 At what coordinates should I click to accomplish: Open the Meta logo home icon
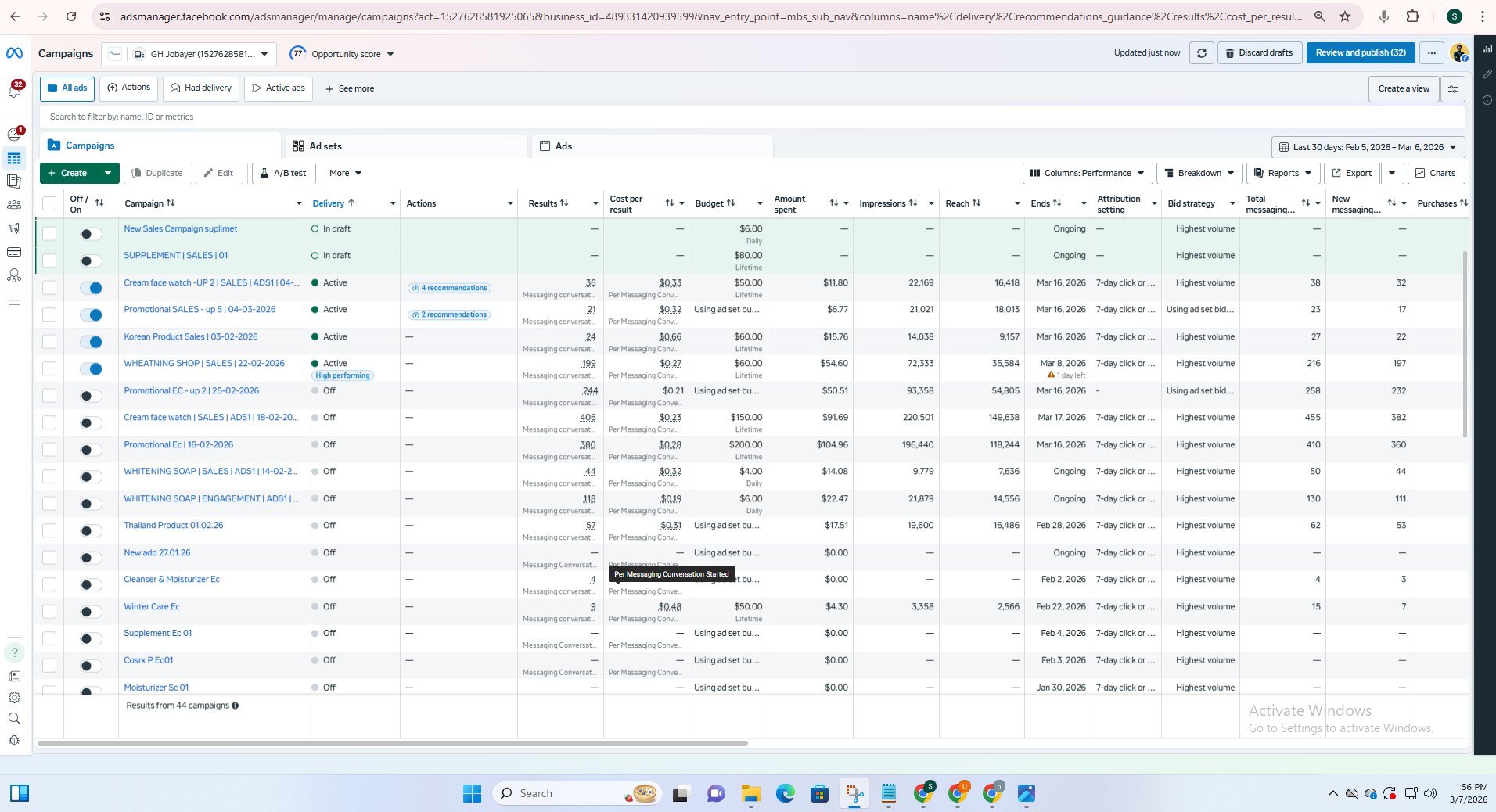click(x=14, y=53)
